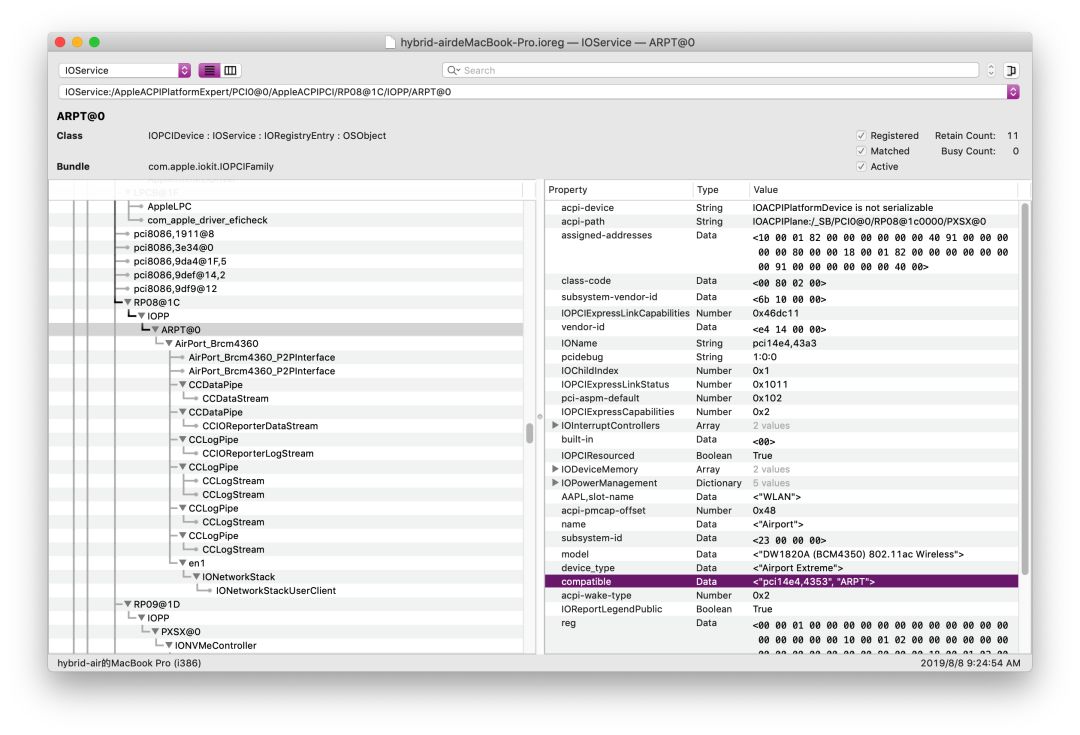Screen dimensions: 1080x735
Task: Open the IOService plane dropdown
Action: (x=125, y=70)
